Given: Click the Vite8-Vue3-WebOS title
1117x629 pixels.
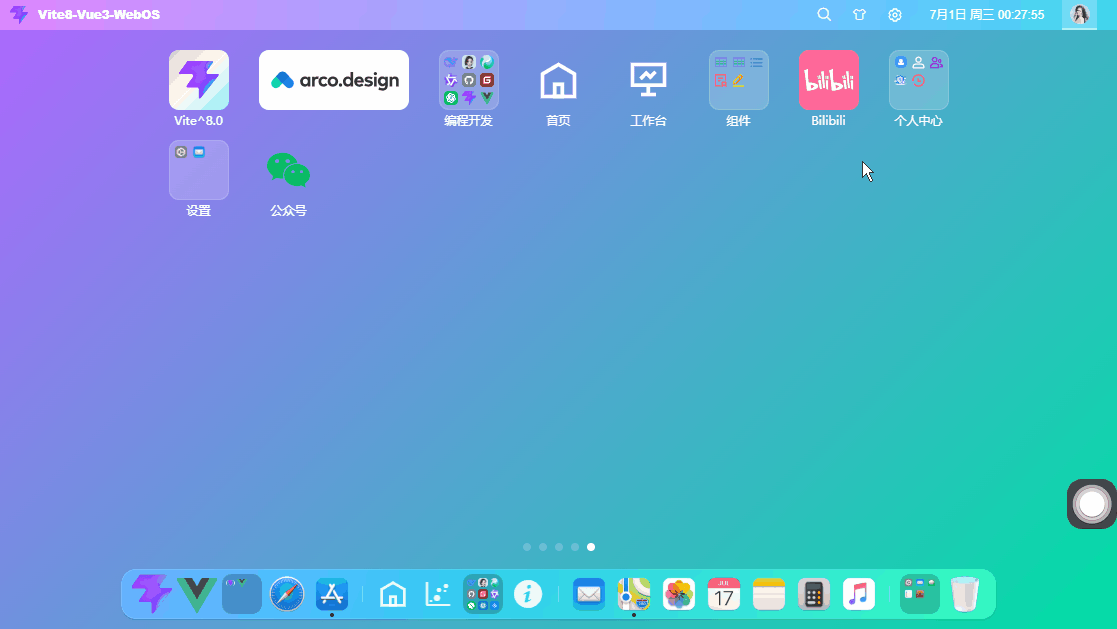Looking at the screenshot, I should click(x=99, y=14).
